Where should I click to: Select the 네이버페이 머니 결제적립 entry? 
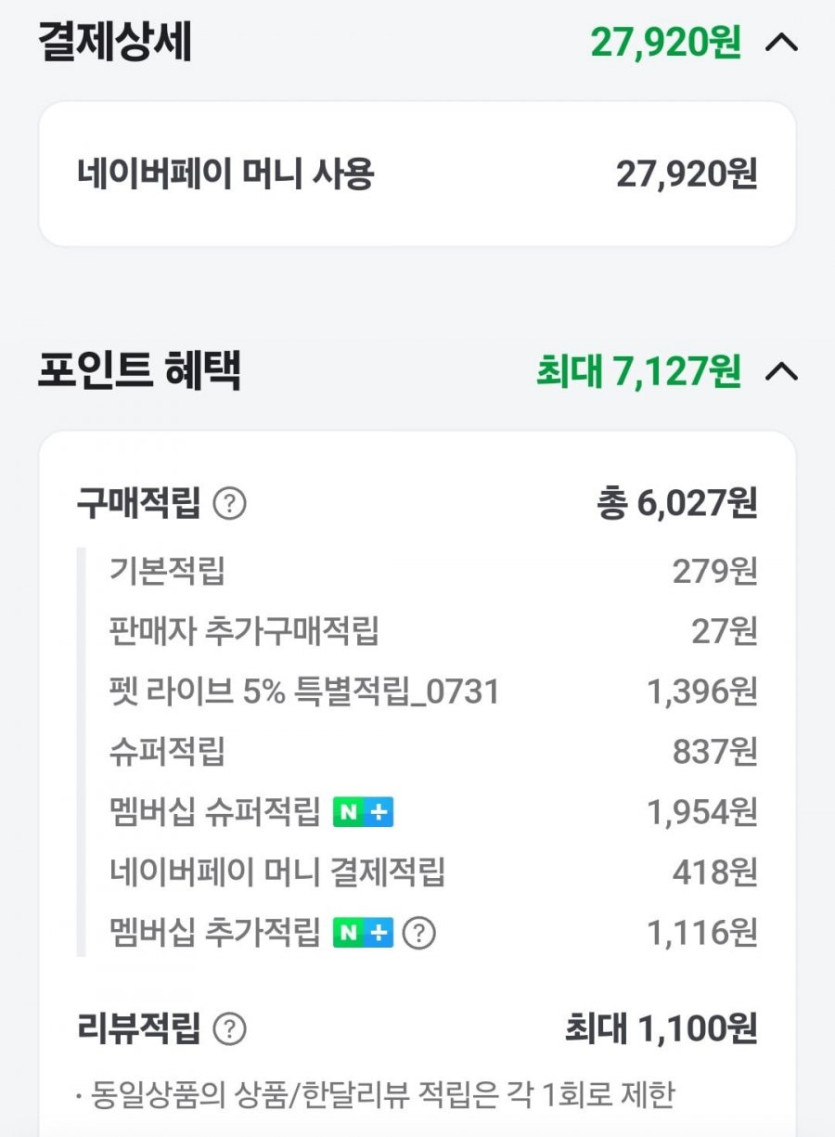coord(277,872)
